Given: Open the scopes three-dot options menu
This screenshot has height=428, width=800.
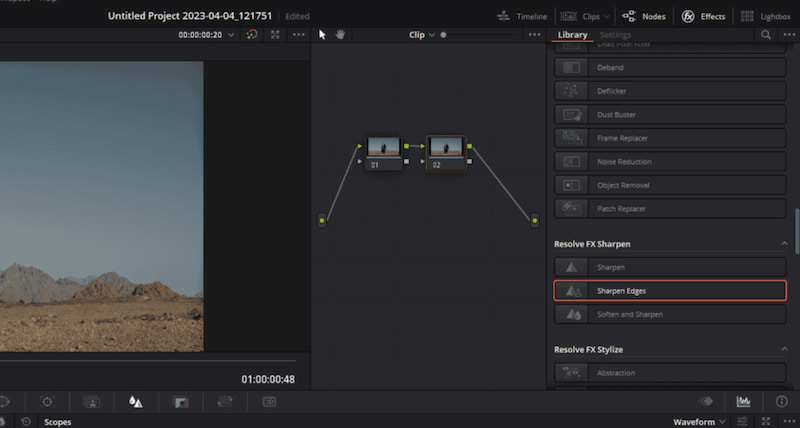Looking at the screenshot, I should [789, 422].
